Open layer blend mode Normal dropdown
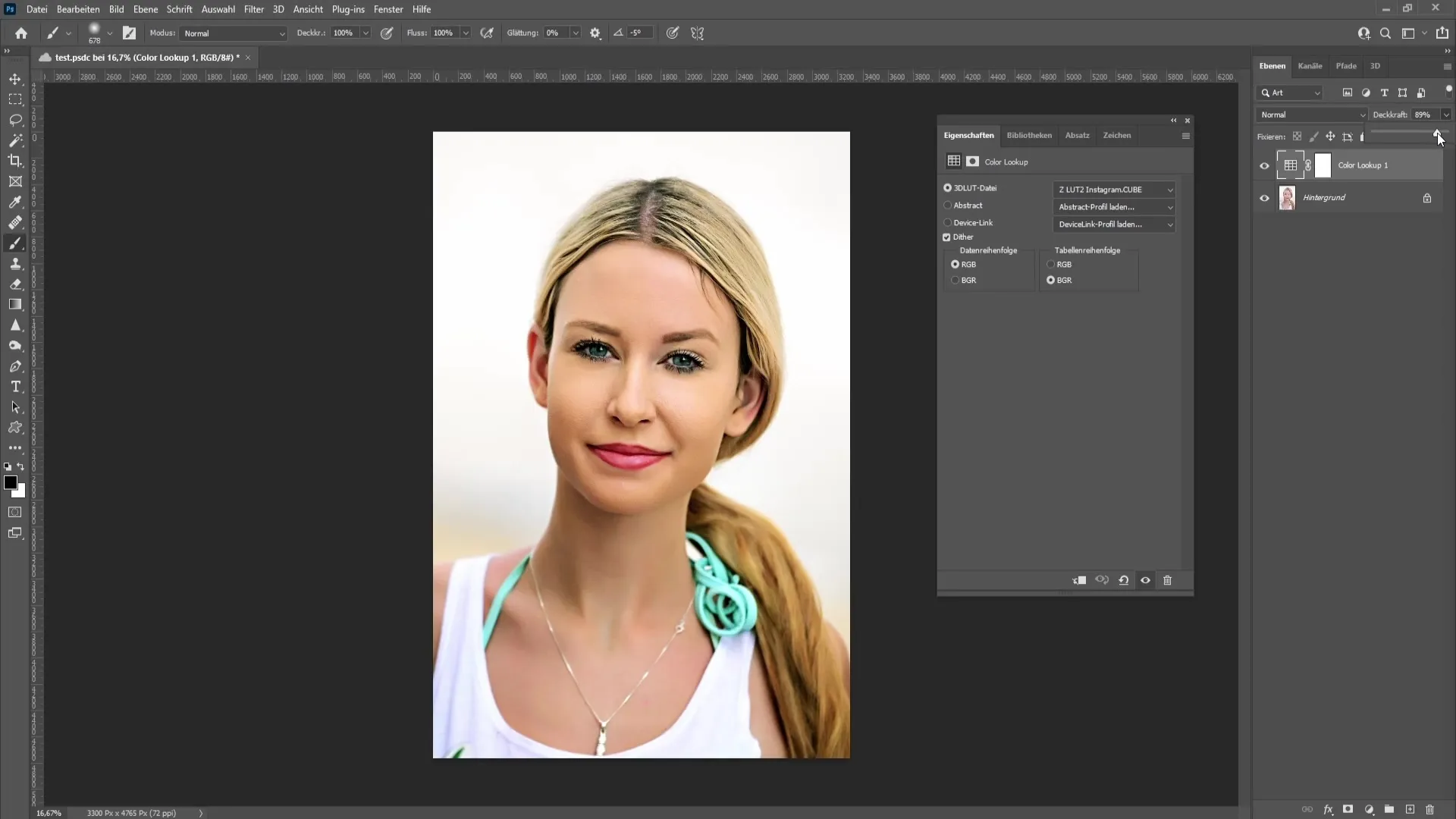1456x819 pixels. click(x=1312, y=115)
